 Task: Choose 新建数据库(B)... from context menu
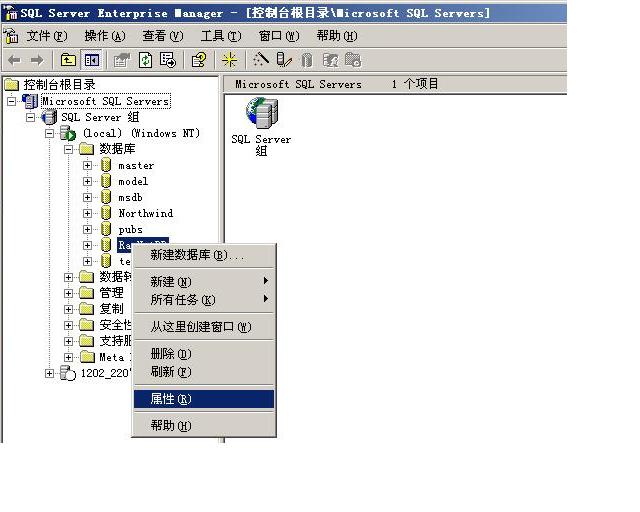tap(204, 255)
